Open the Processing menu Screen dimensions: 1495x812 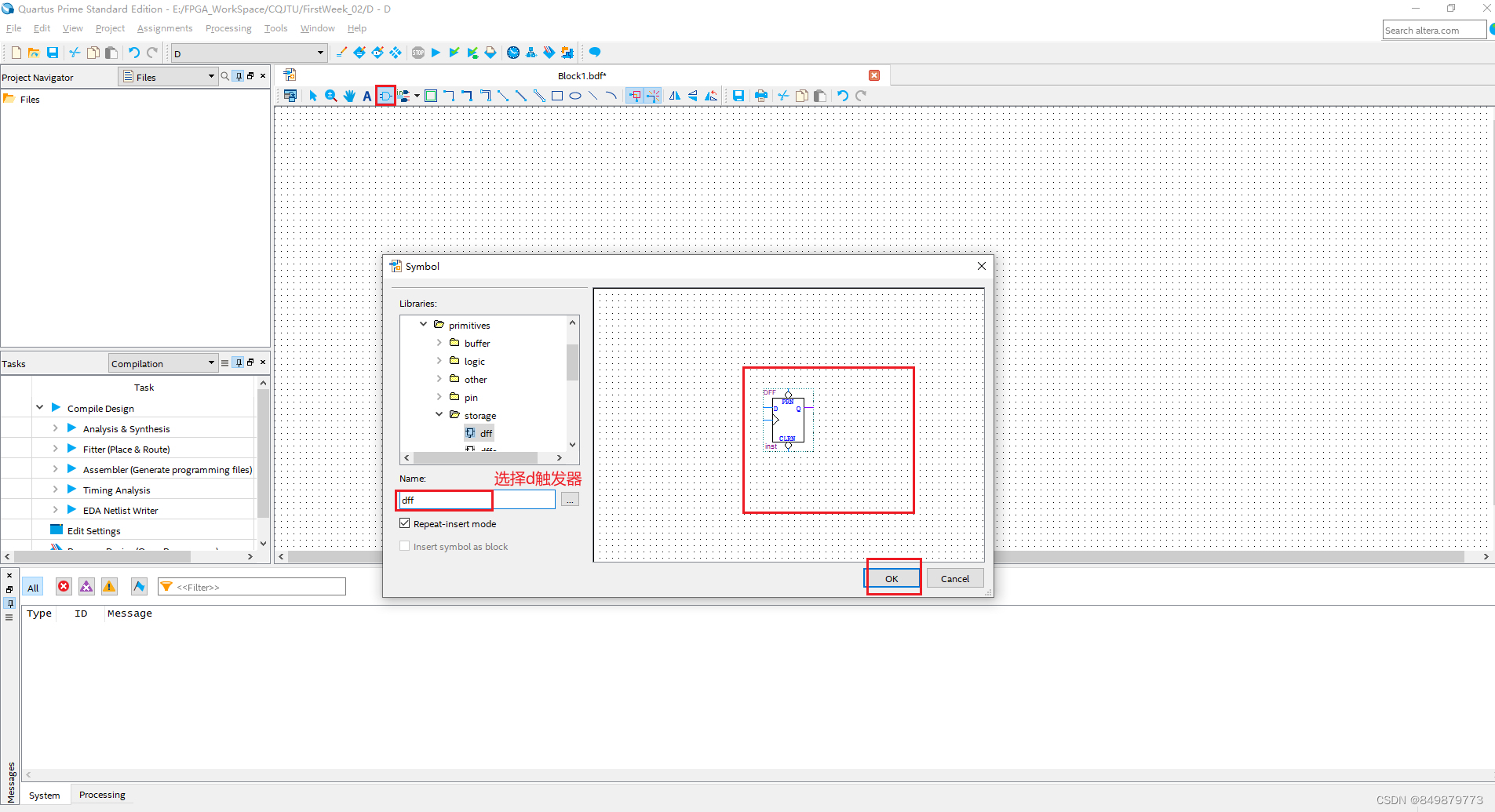(228, 28)
